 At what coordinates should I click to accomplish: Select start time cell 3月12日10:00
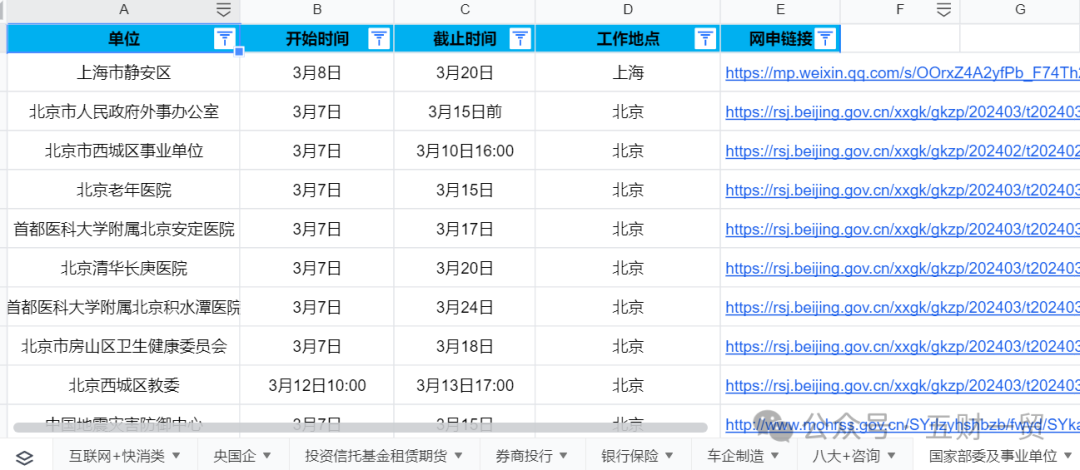point(317,385)
